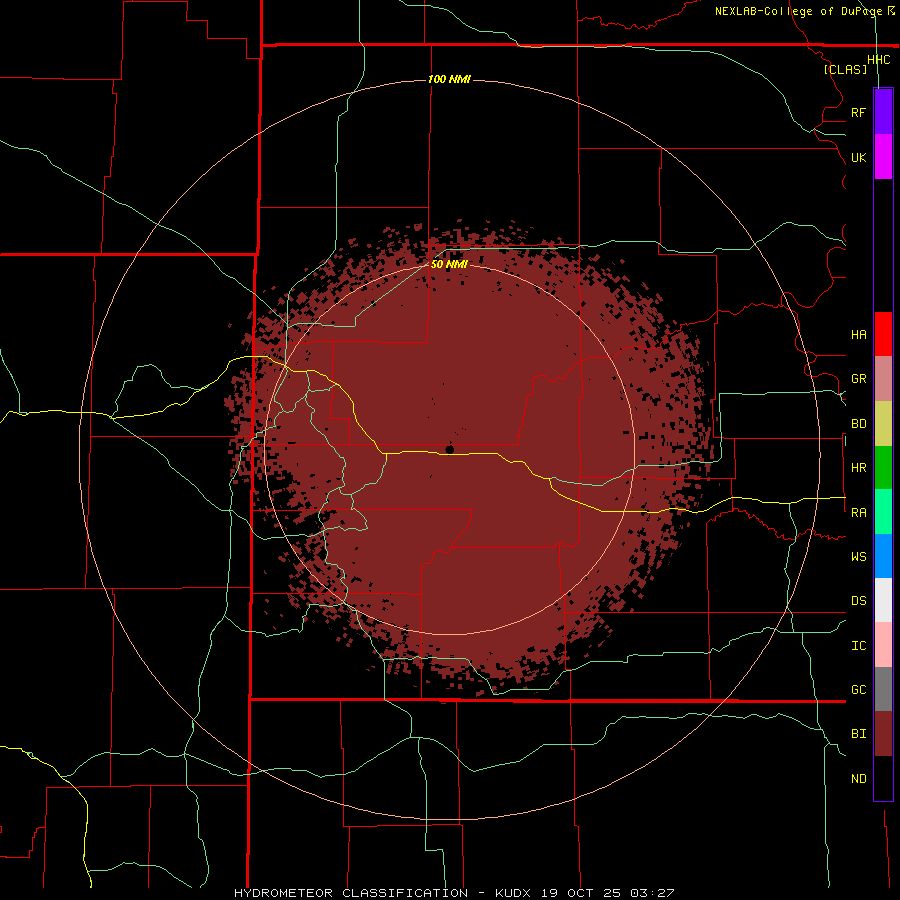The width and height of the screenshot is (900, 900).
Task: Click the IC legend label
Action: pos(859,646)
